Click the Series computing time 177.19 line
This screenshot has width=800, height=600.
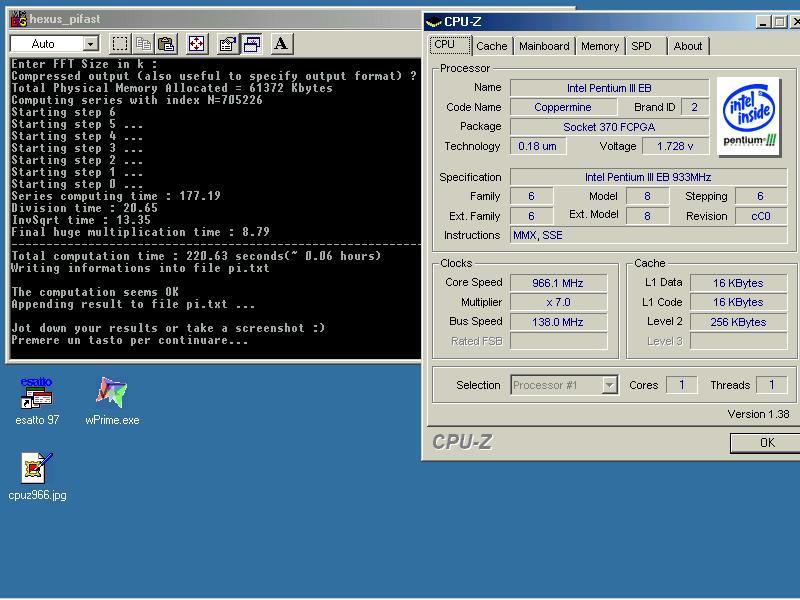(116, 196)
